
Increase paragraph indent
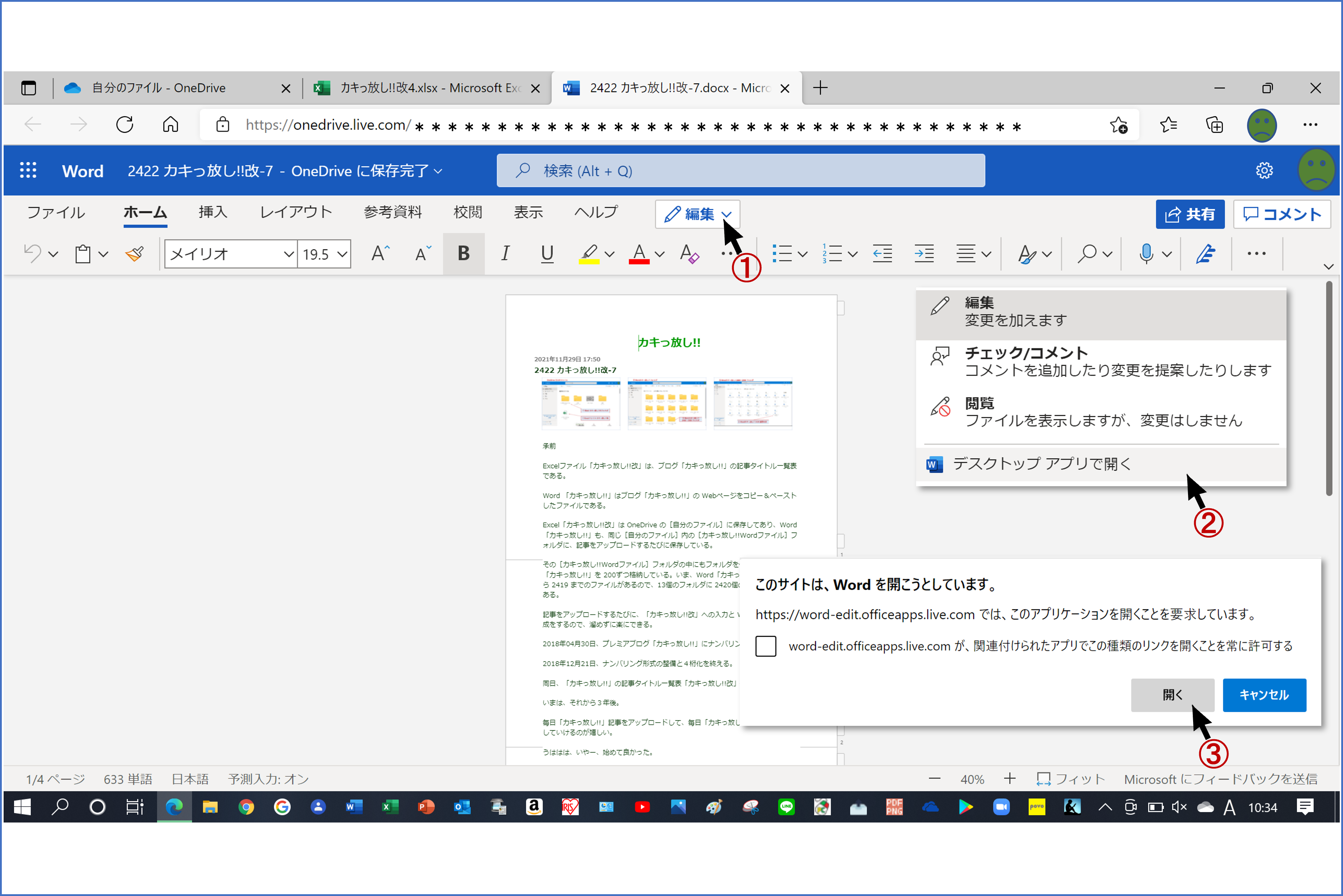tap(924, 253)
